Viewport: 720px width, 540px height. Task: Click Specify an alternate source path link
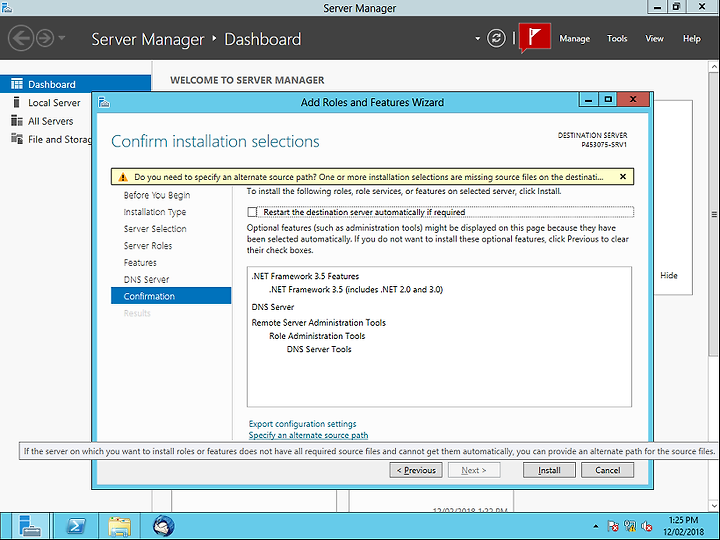pyautogui.click(x=308, y=435)
